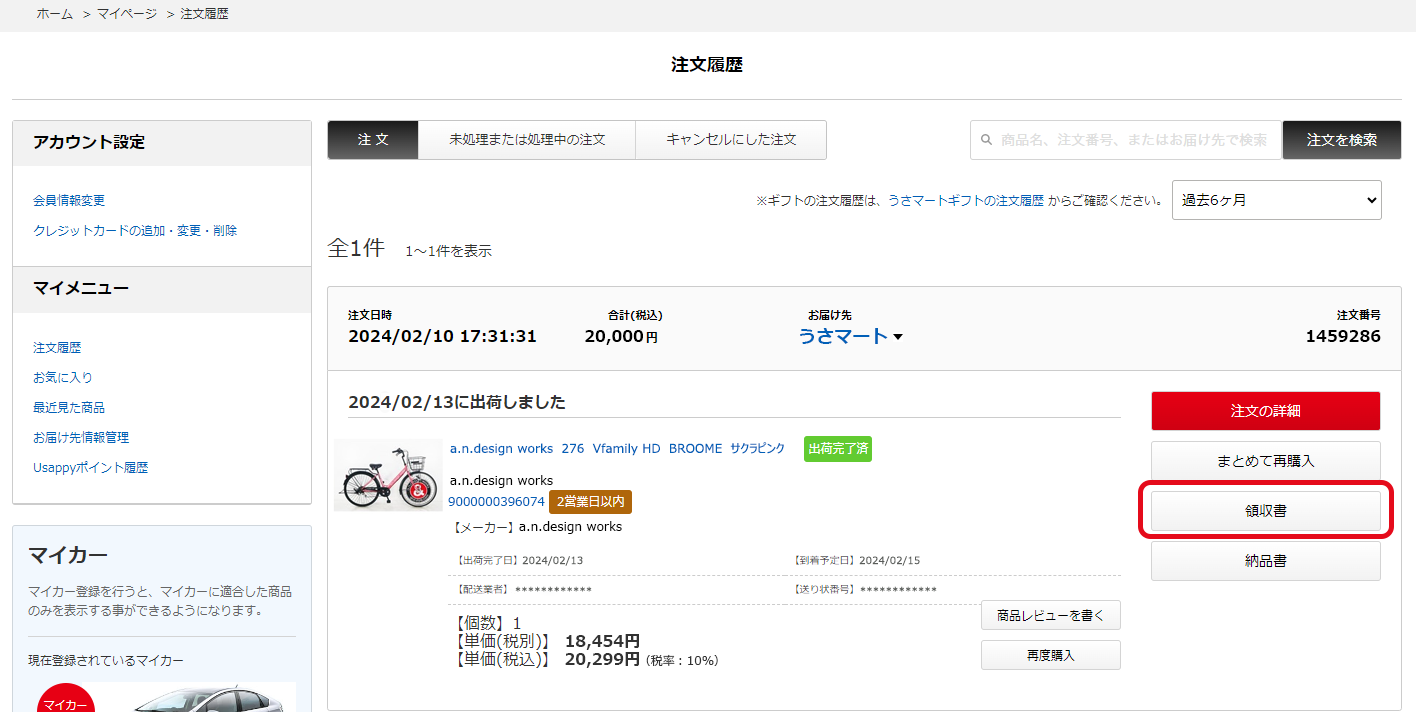Open the 領収書 receipt button
This screenshot has height=712, width=1416.
pos(1266,511)
